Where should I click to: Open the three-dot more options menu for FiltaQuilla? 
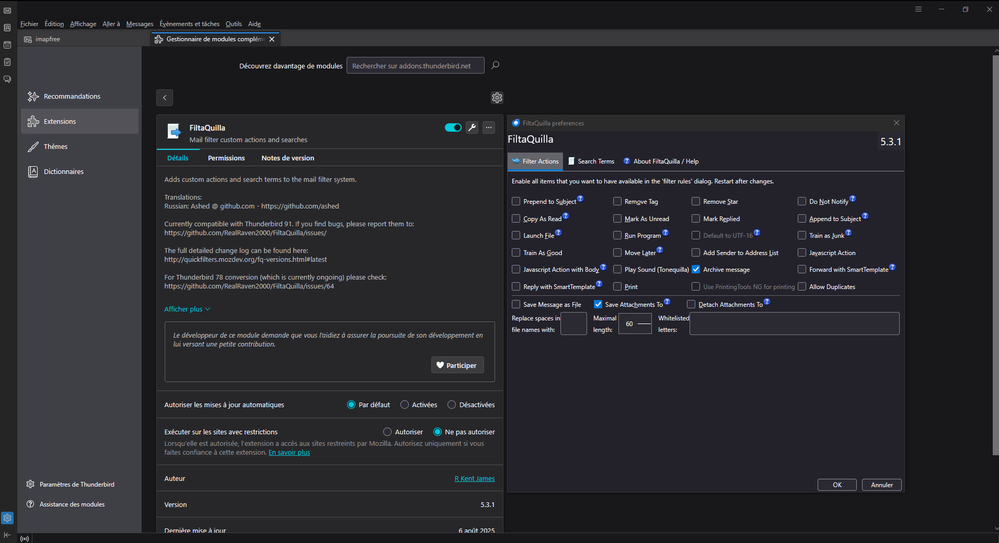click(x=488, y=128)
